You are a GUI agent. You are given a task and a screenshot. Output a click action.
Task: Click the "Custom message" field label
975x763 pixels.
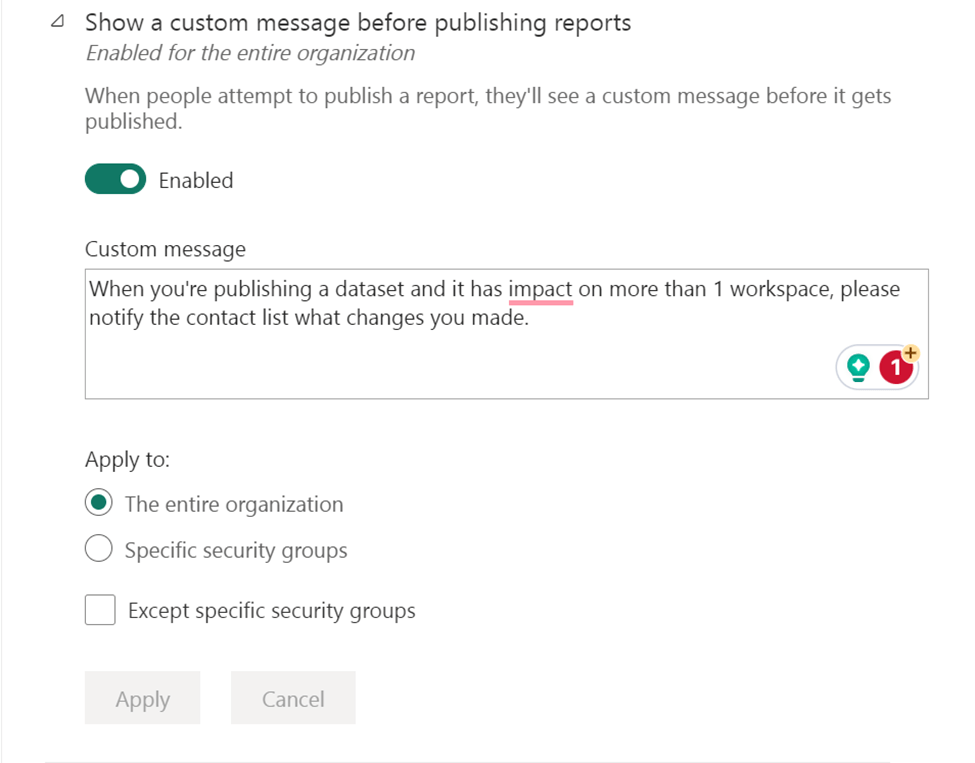click(165, 249)
